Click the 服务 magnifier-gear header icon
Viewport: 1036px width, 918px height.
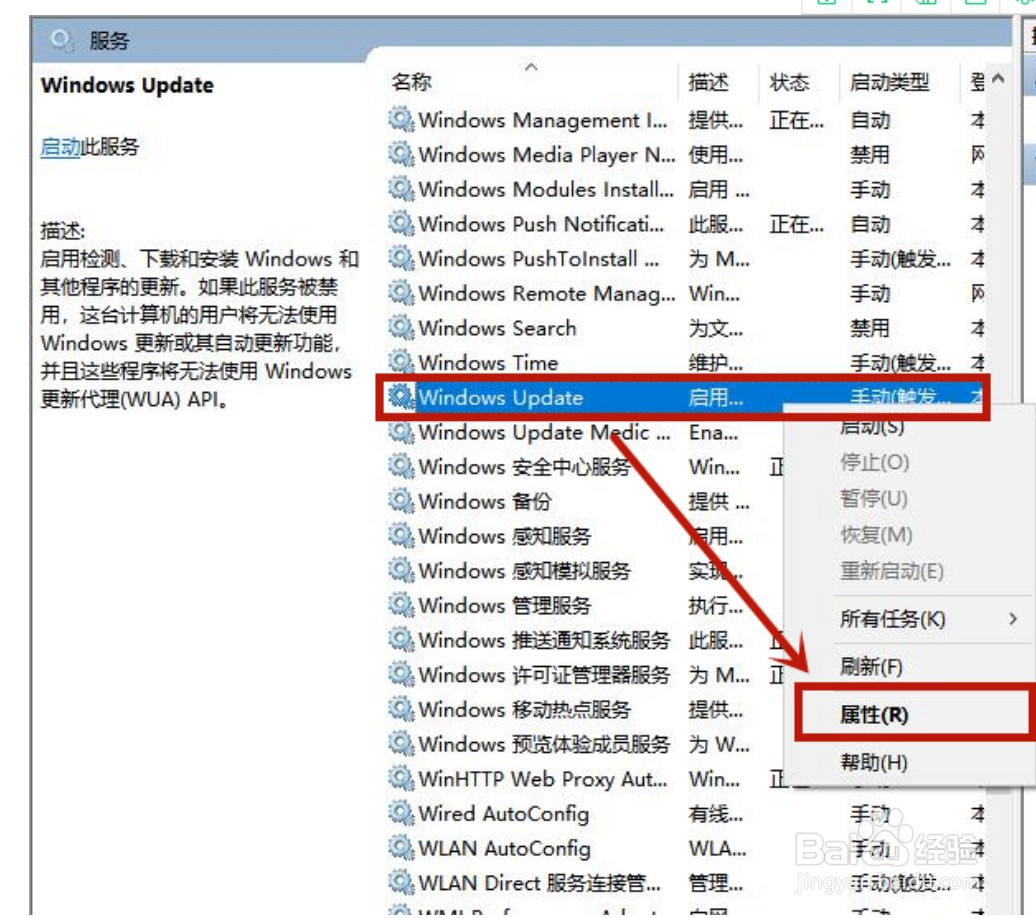[61, 41]
